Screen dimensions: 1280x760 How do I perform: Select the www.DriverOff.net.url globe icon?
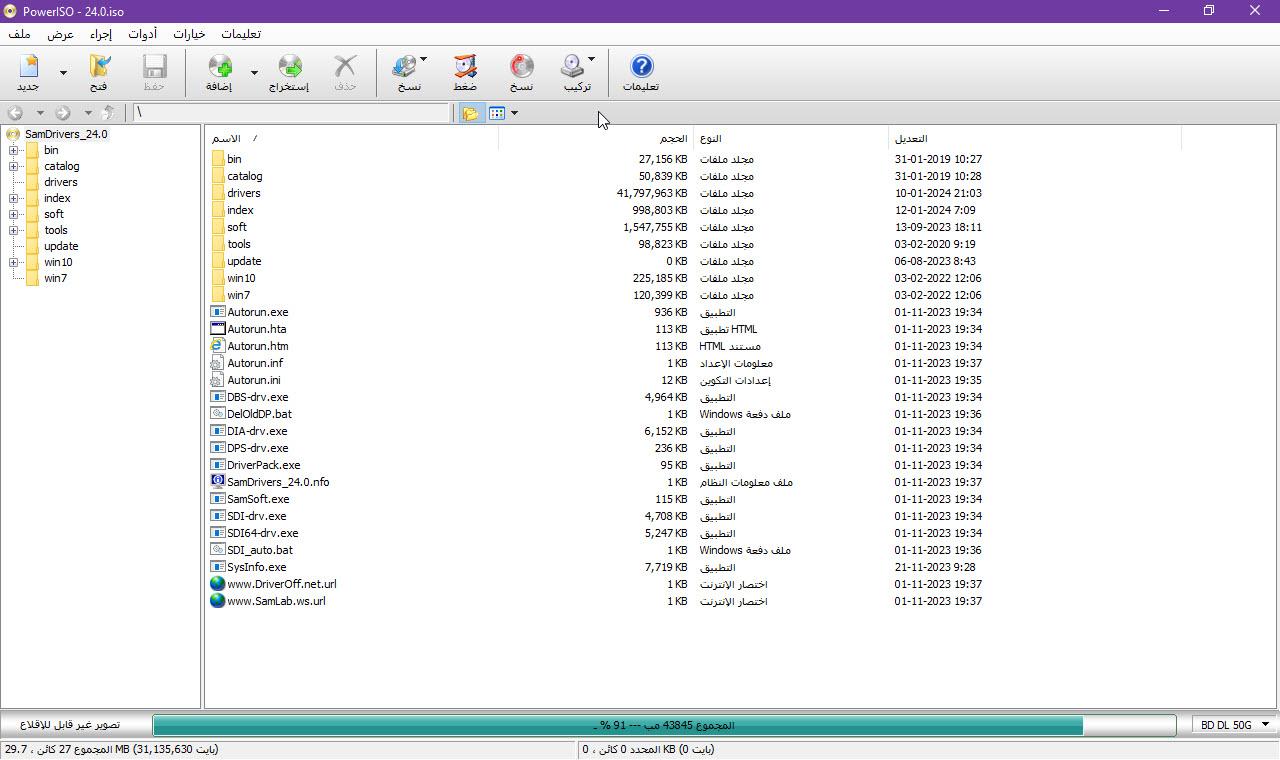tap(218, 584)
